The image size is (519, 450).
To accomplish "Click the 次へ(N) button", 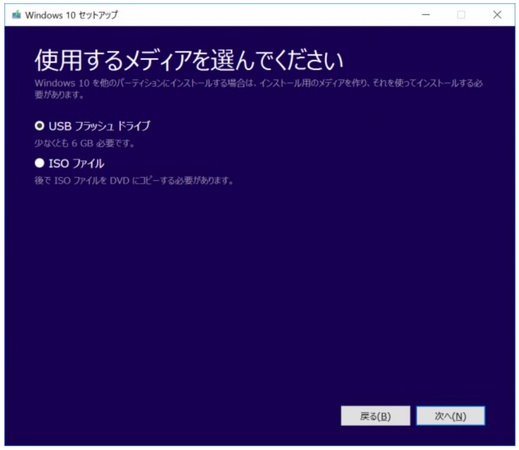I will (450, 416).
